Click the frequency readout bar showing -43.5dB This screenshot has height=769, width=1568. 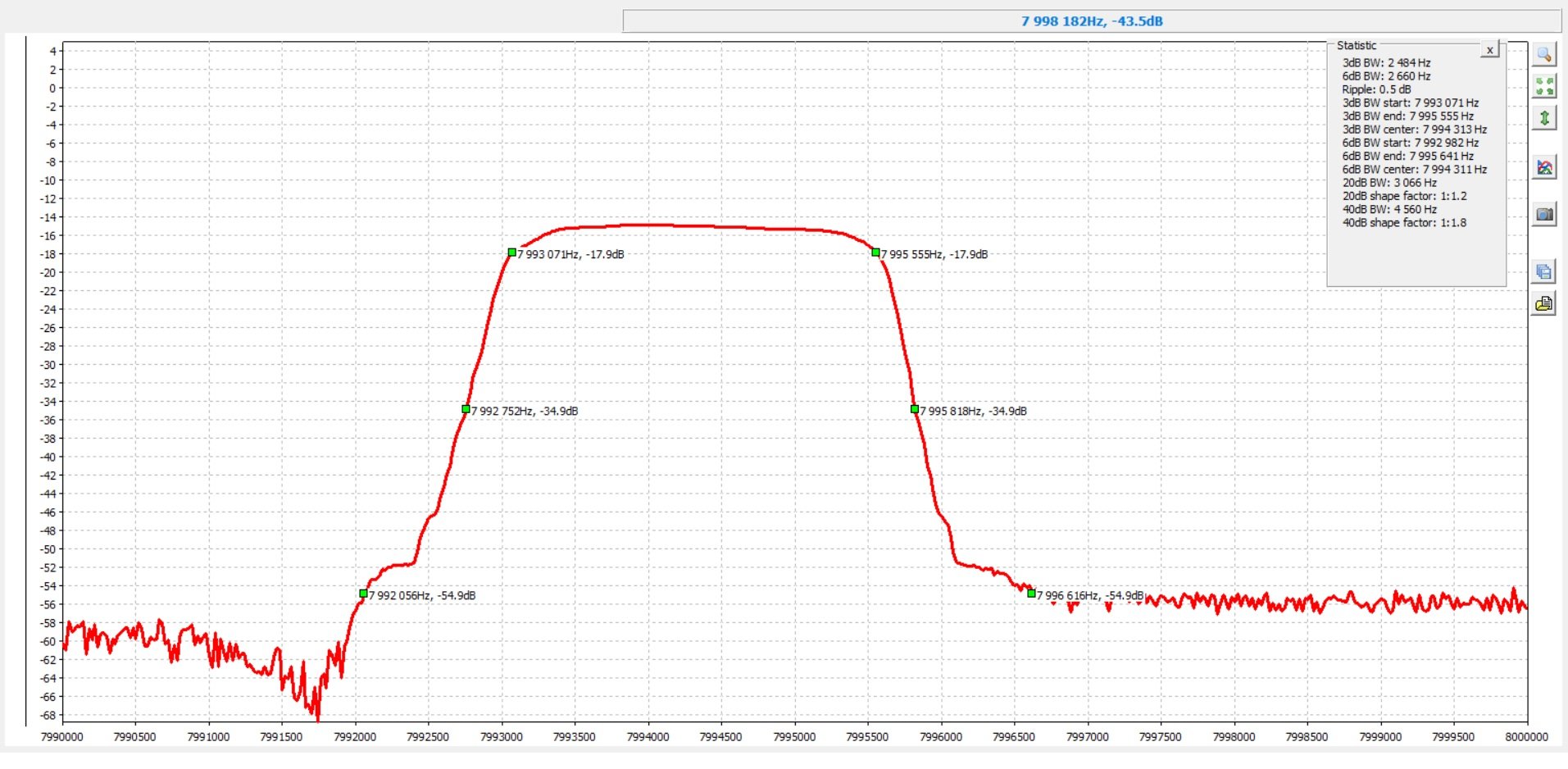click(x=1091, y=21)
